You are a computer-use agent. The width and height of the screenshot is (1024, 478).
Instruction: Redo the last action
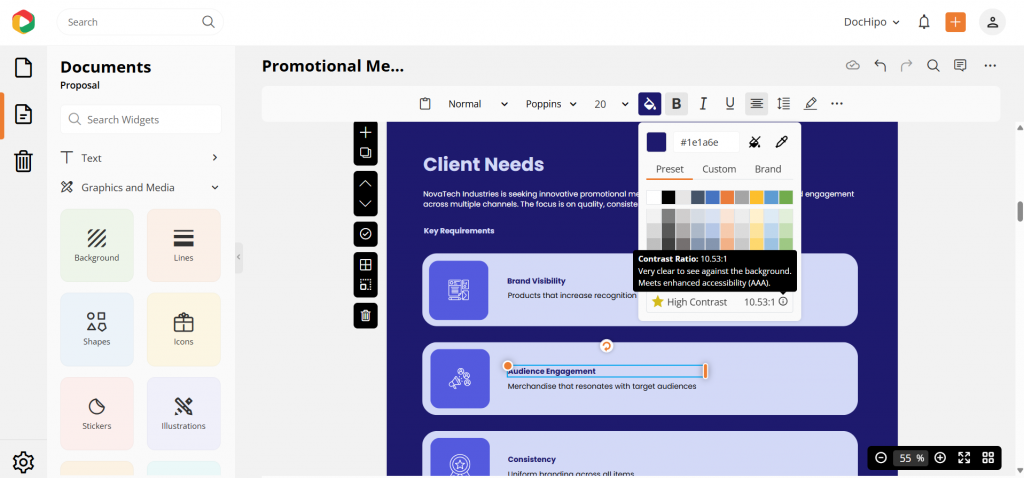tap(906, 65)
